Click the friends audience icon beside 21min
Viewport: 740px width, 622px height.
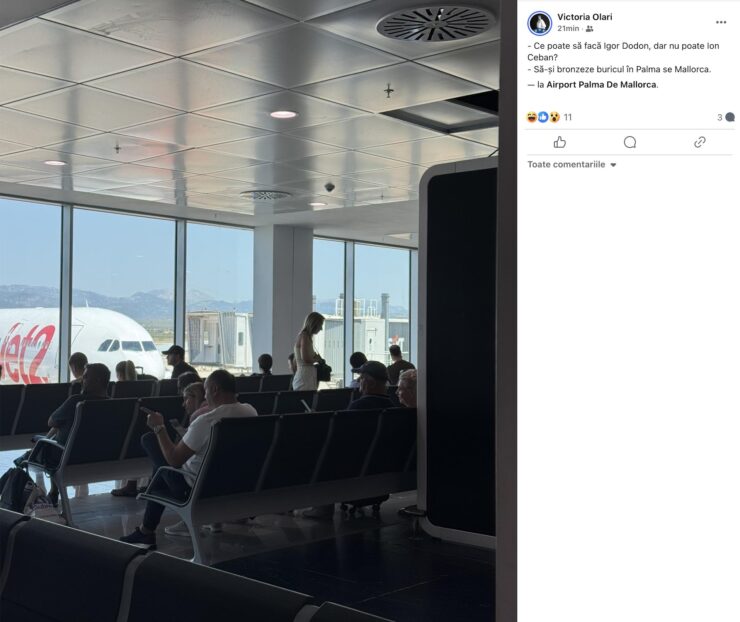[x=589, y=29]
